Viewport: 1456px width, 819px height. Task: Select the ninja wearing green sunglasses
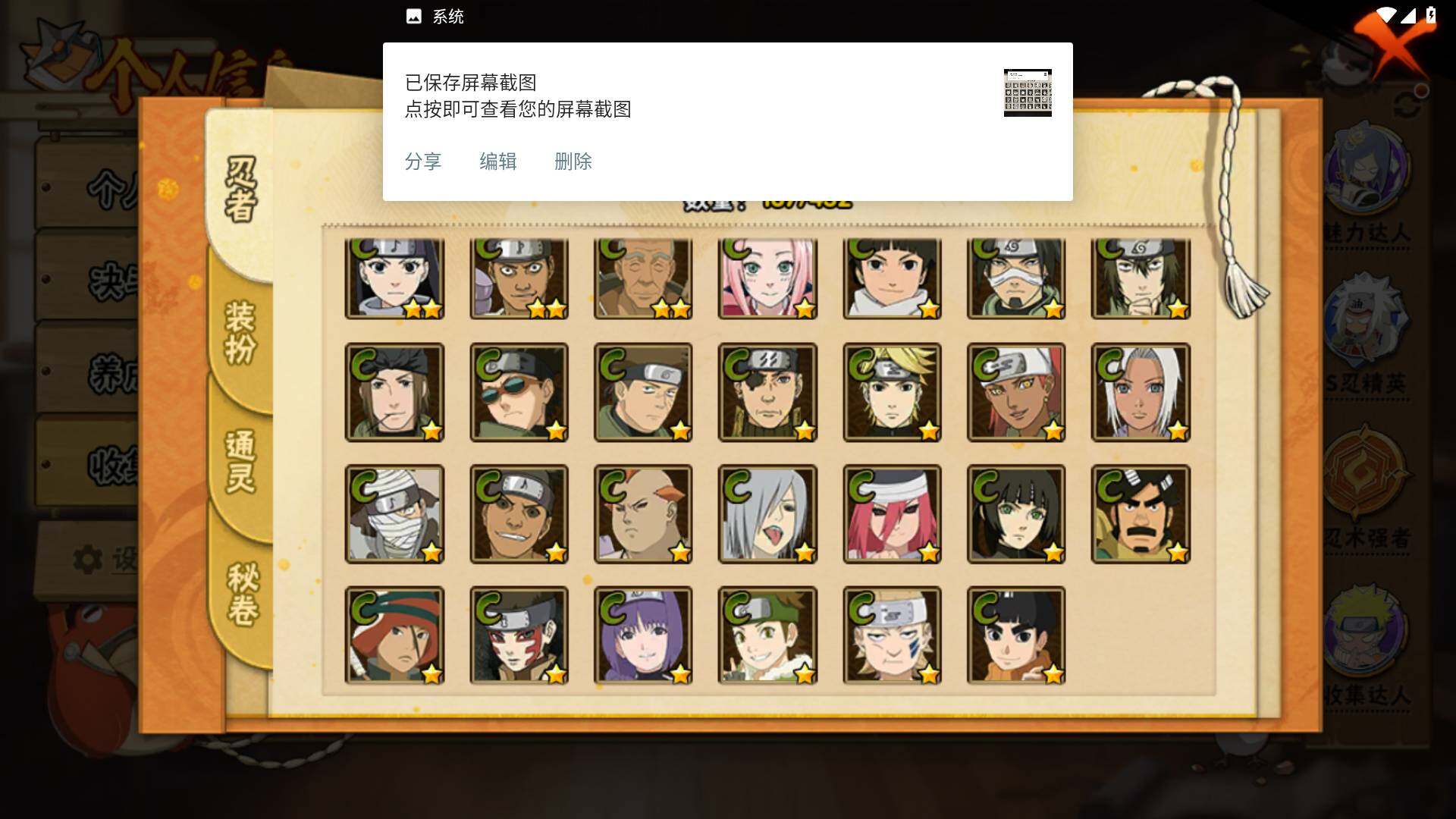pos(519,392)
